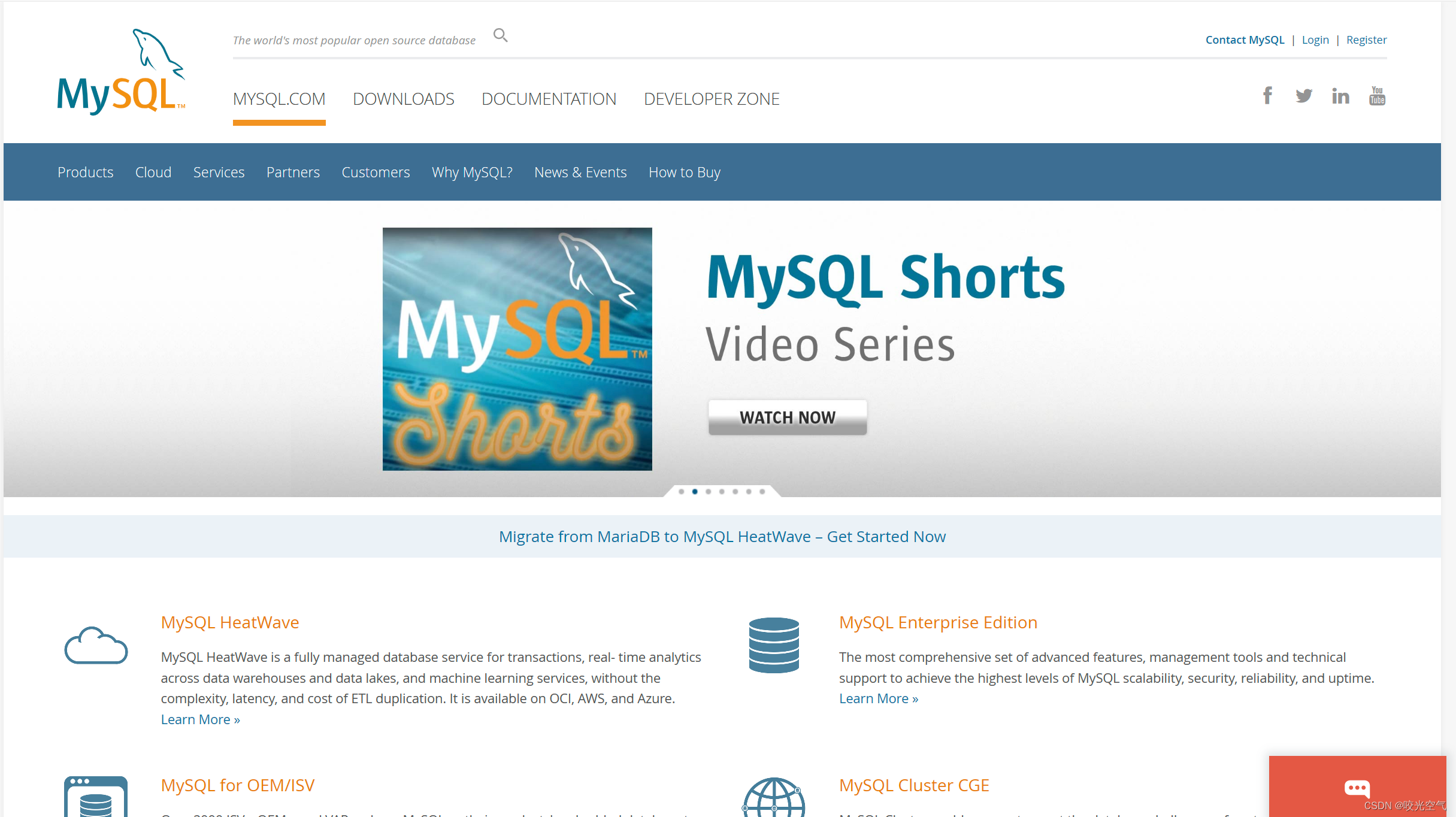Click the Enterprise Edition database icon
Image resolution: width=1456 pixels, height=817 pixels.
(774, 645)
